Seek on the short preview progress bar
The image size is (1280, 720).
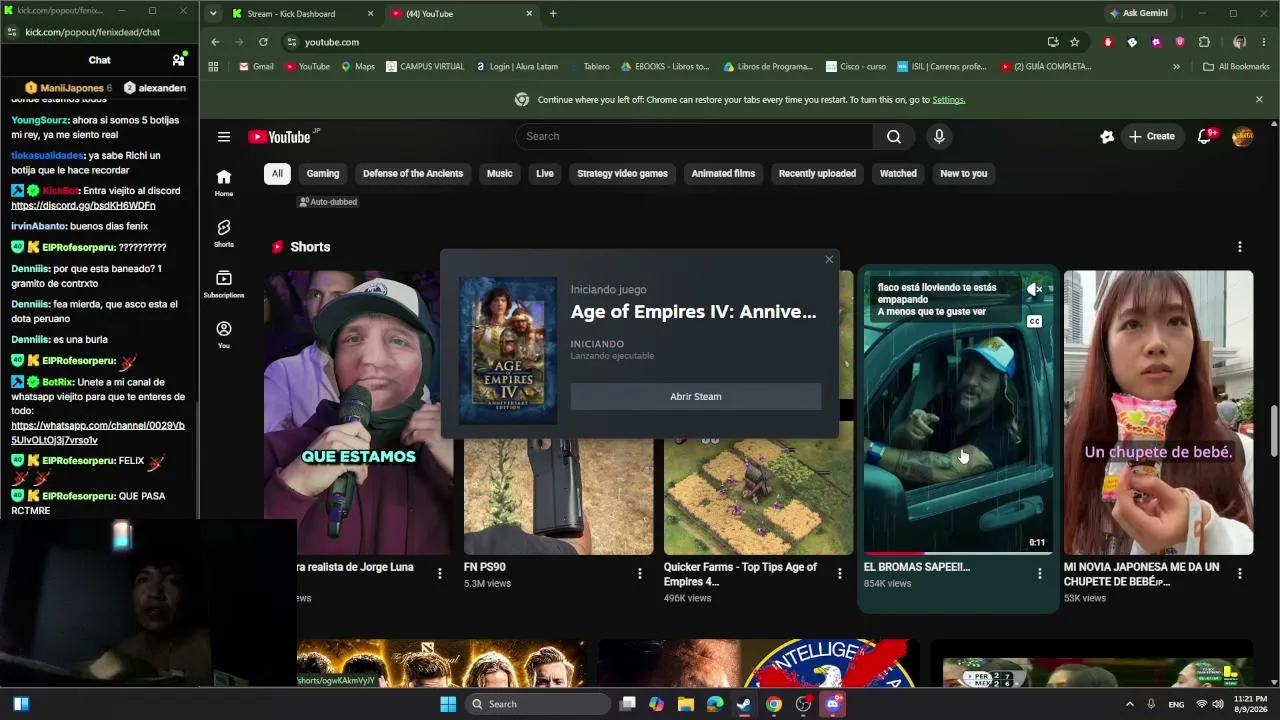(x=958, y=553)
